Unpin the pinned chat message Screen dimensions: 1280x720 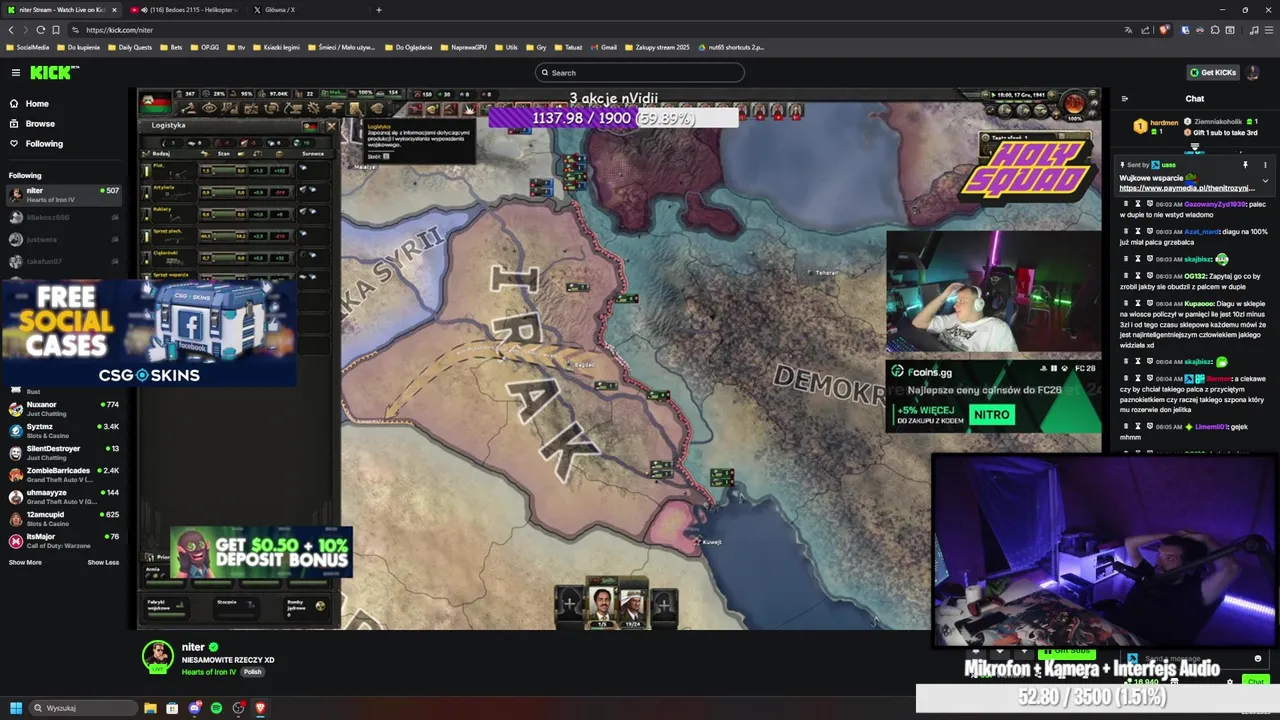click(x=1246, y=165)
